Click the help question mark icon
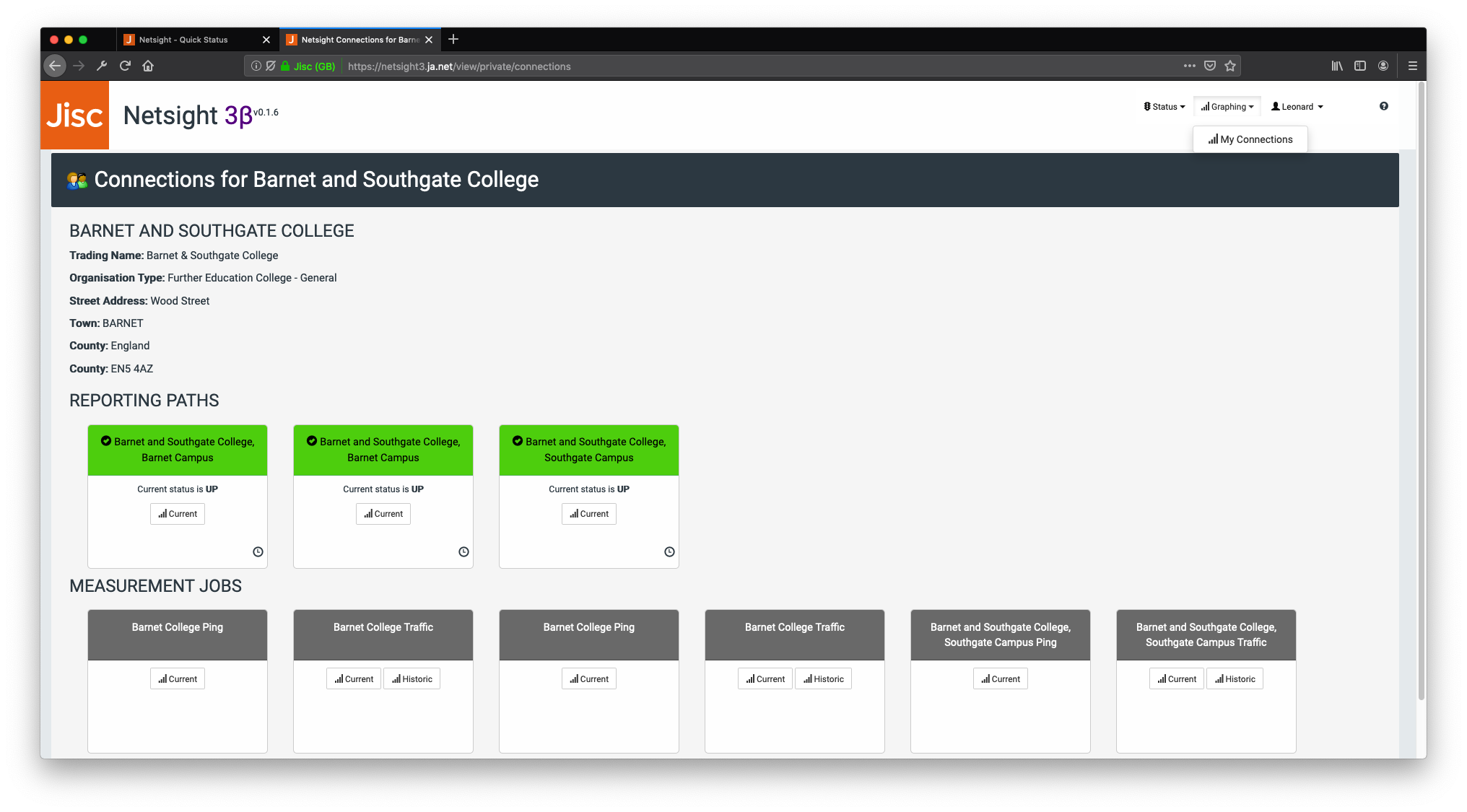This screenshot has height=812, width=1467. click(x=1383, y=106)
